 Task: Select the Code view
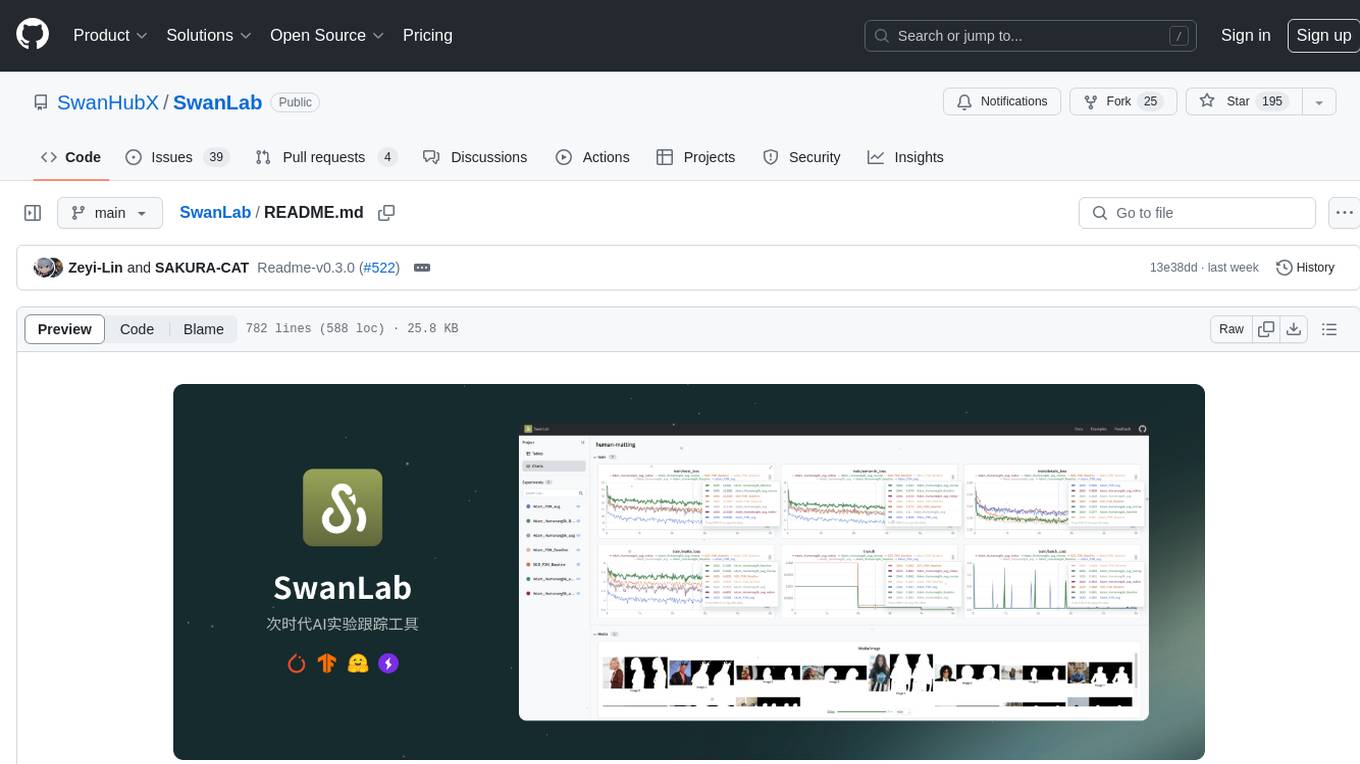pos(137,329)
